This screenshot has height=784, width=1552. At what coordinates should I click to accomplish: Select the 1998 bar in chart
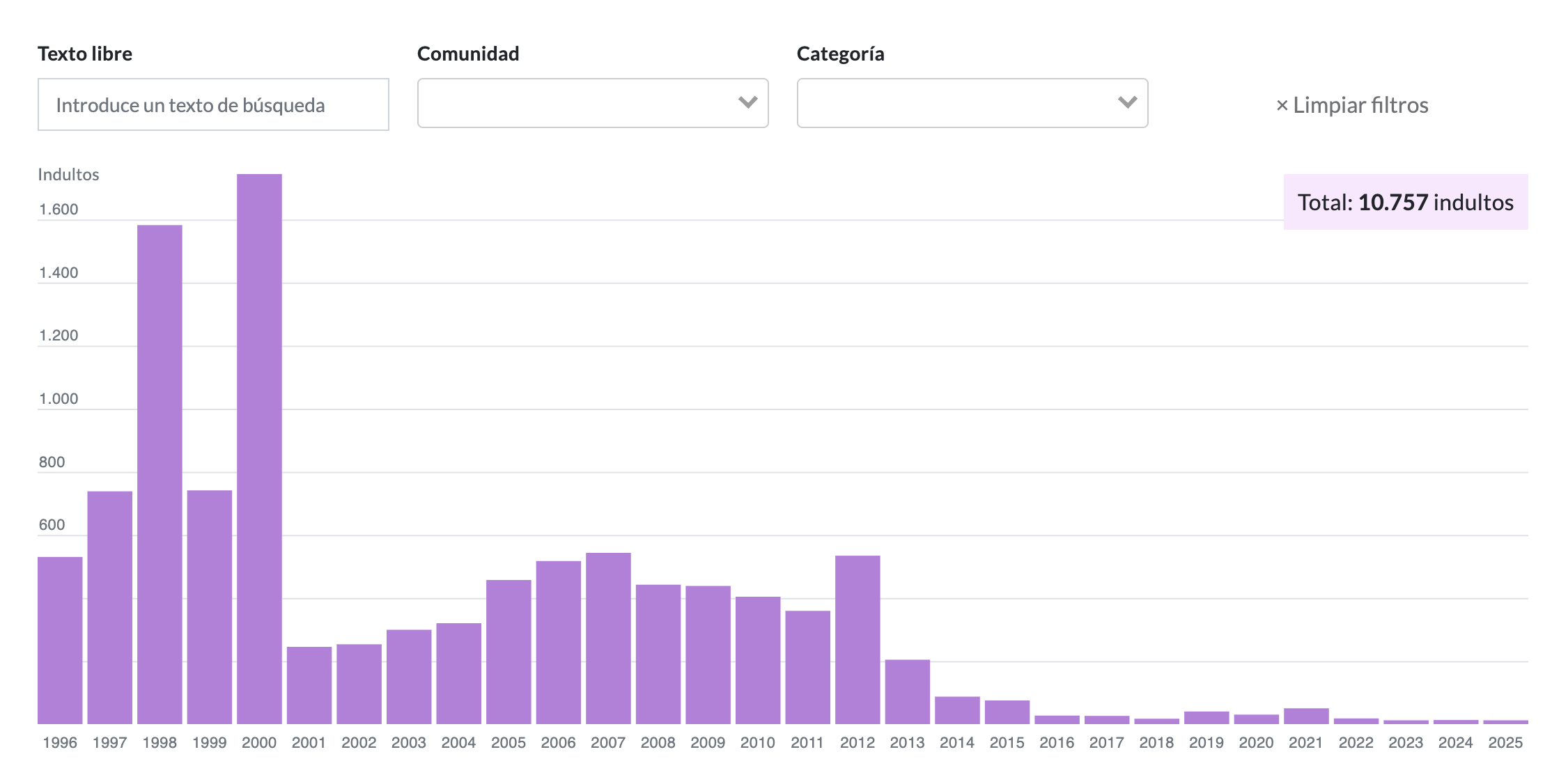coord(160,473)
